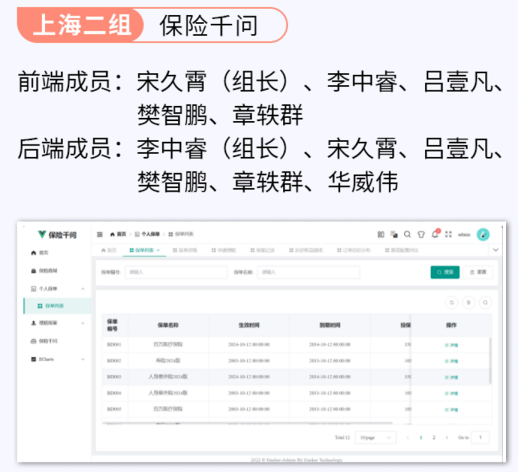
Task: Click 详情 link in BD005 row
Action: coord(451,410)
